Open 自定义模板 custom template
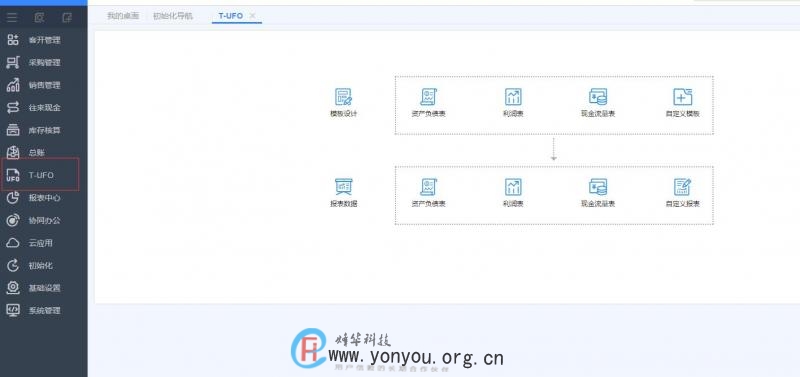The height and width of the screenshot is (377, 800). coord(682,103)
